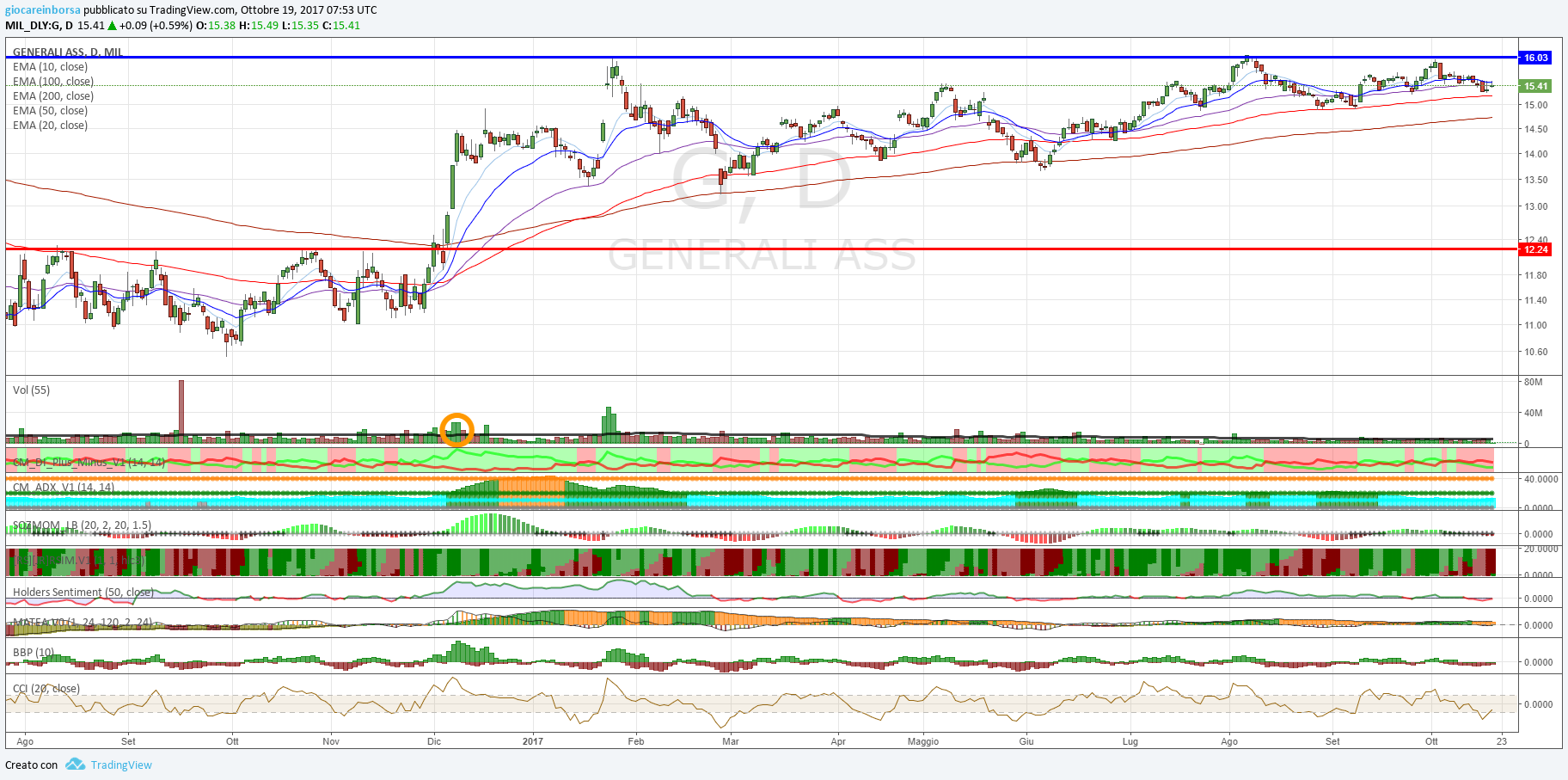This screenshot has height=780, width=1568.
Task: Click the 14.50 price axis label
Action: [x=1536, y=129]
